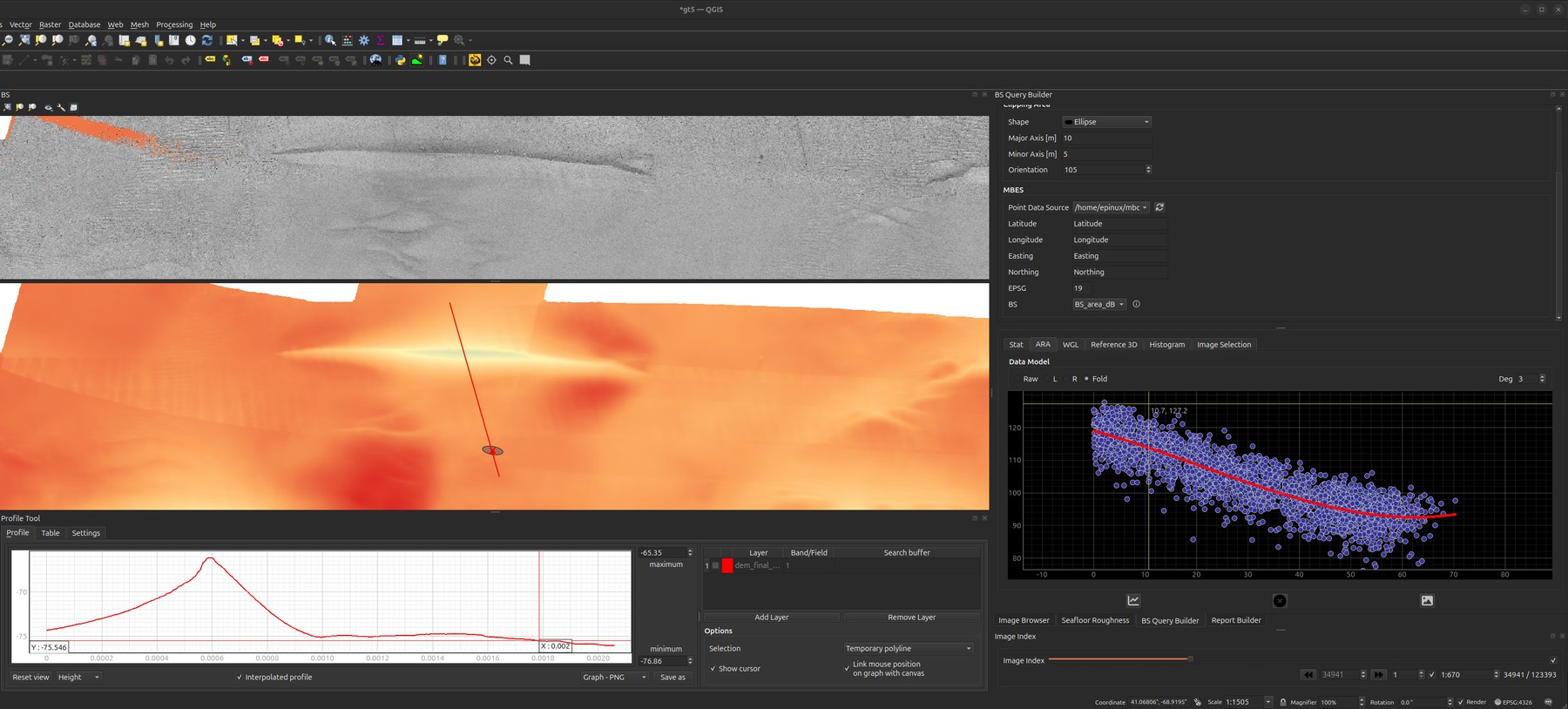Open the Height dropdown in Profile Tool

click(78, 677)
